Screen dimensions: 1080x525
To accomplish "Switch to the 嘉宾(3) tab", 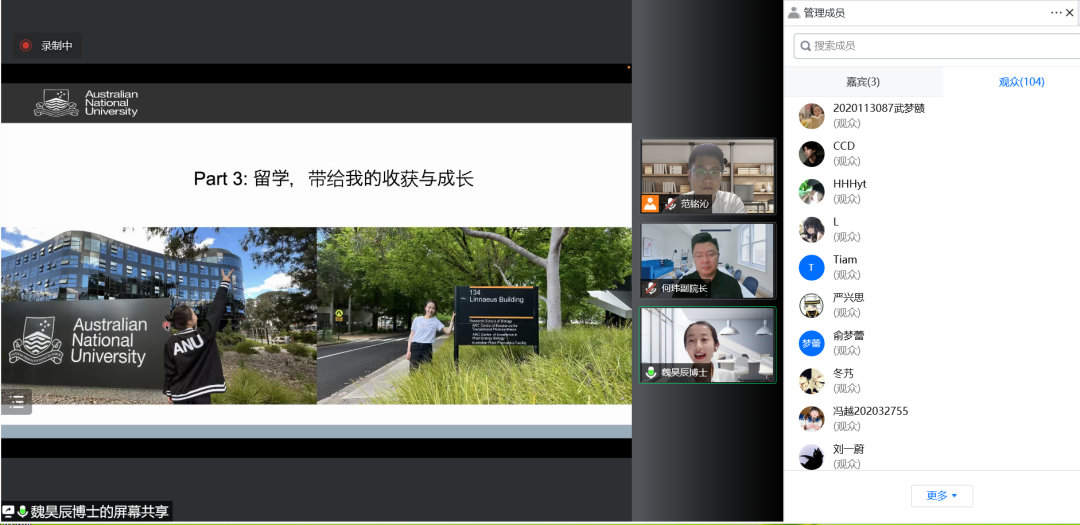I will tap(863, 82).
